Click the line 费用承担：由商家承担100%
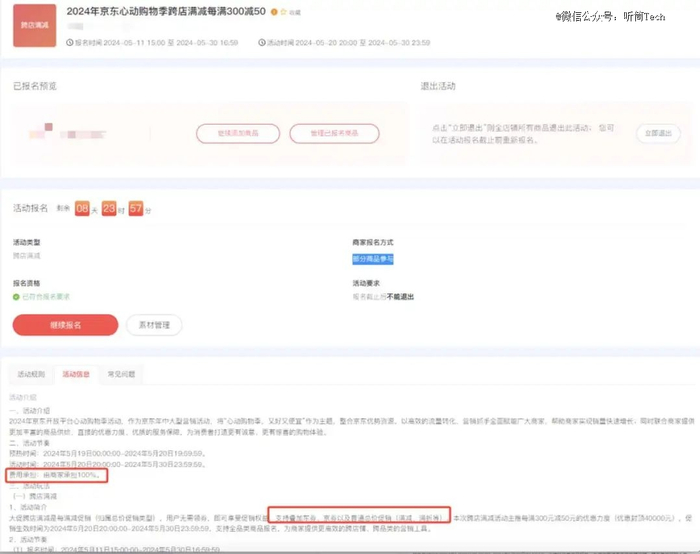Screen dimensions: 700x554 pyautogui.click(x=55, y=475)
